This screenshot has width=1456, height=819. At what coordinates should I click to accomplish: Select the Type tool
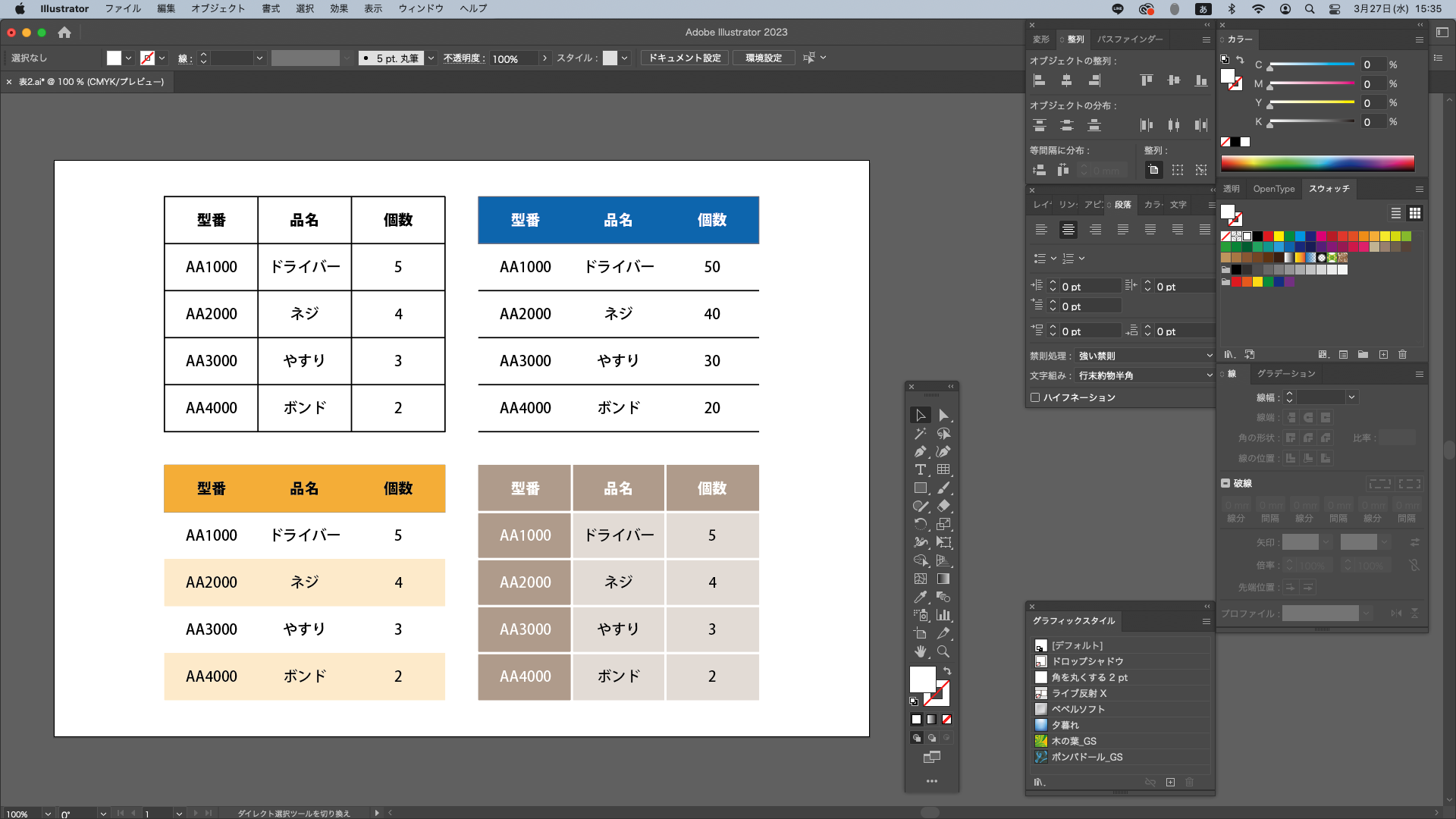920,470
